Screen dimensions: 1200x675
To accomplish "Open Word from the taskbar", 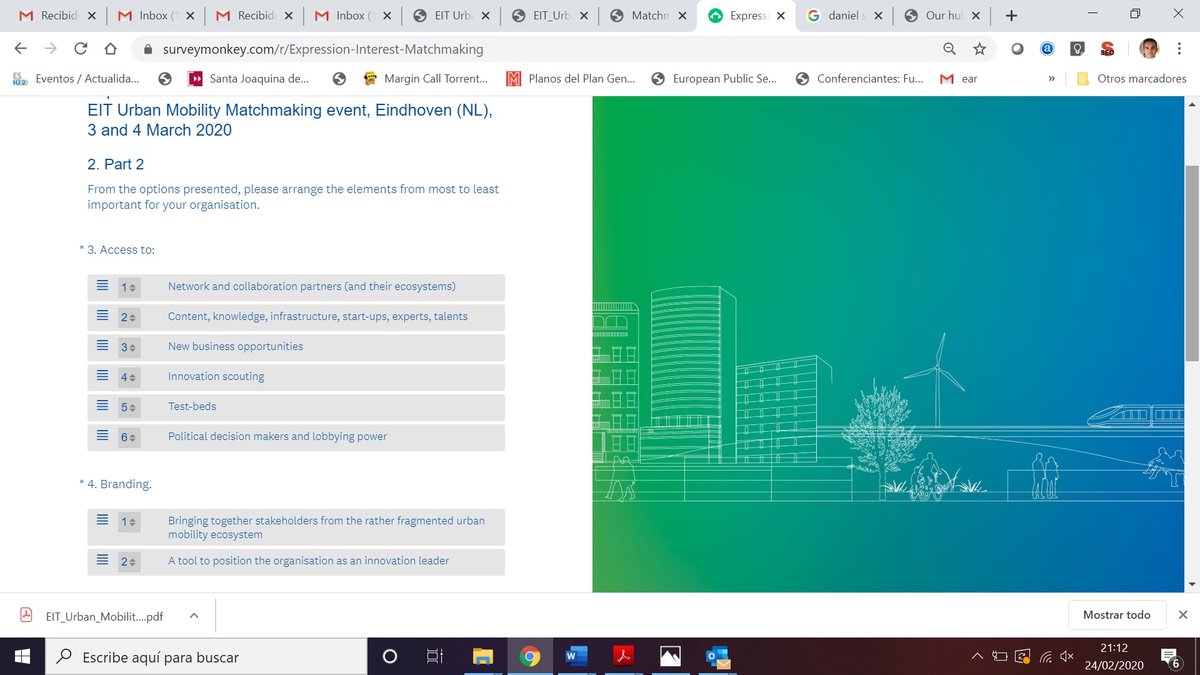I will pos(577,657).
